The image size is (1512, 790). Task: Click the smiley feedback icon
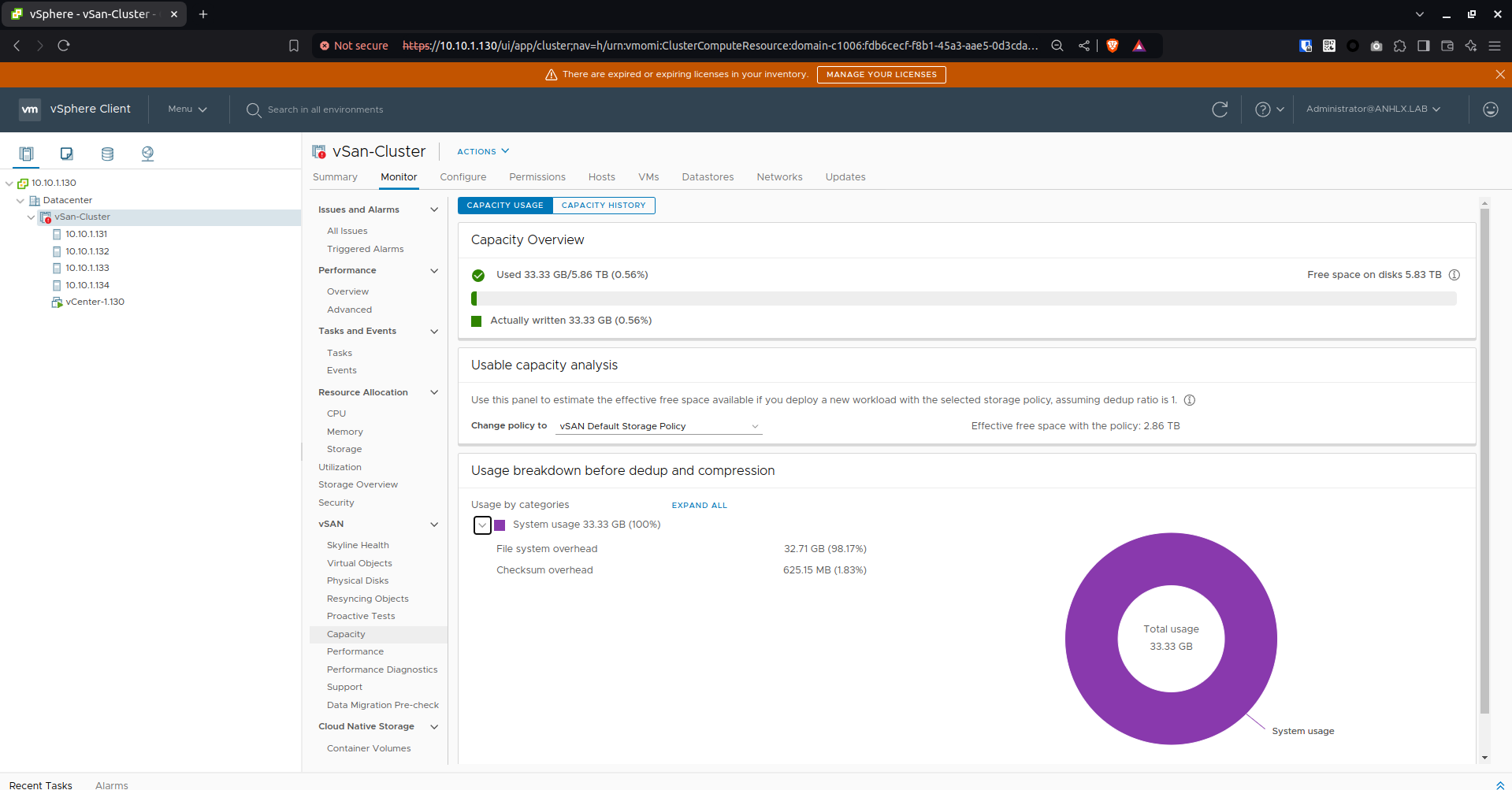click(1490, 109)
